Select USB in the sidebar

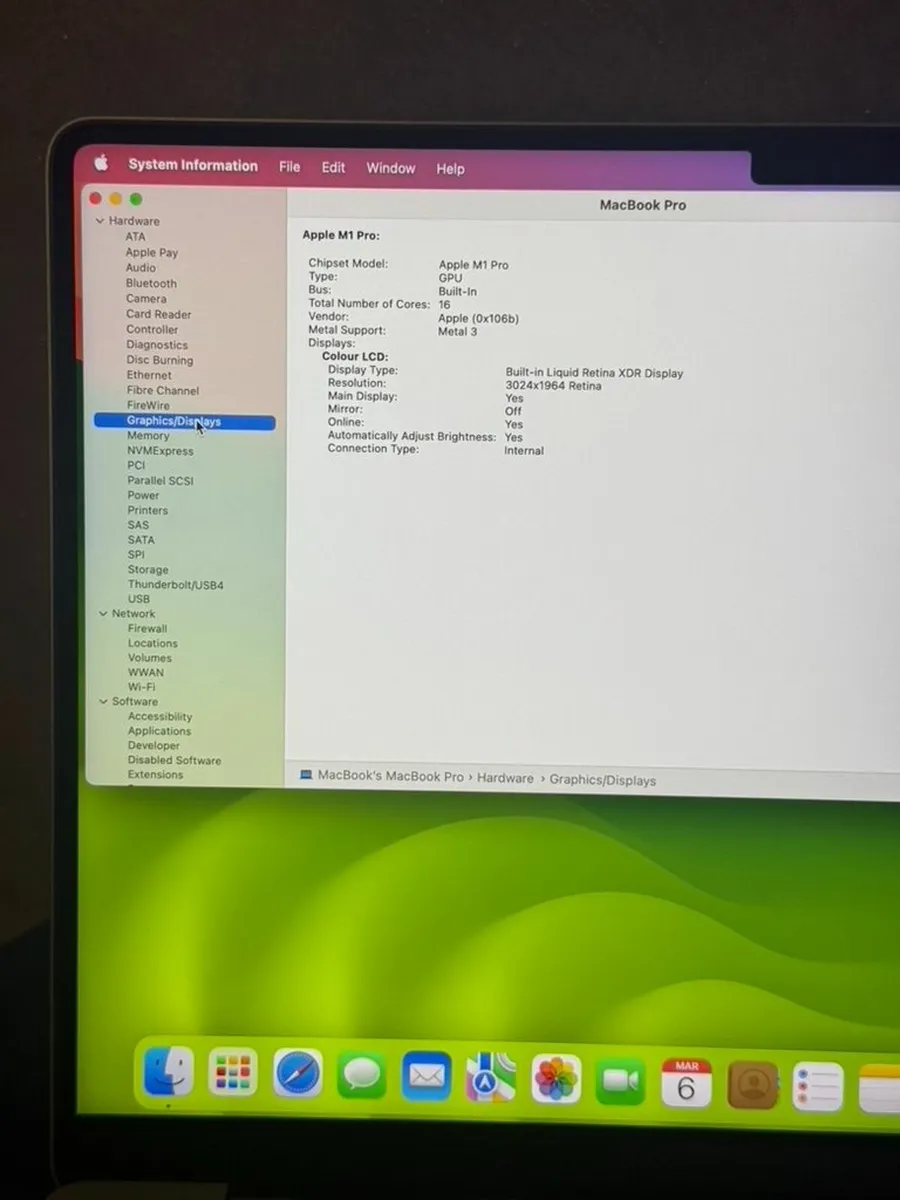click(139, 599)
